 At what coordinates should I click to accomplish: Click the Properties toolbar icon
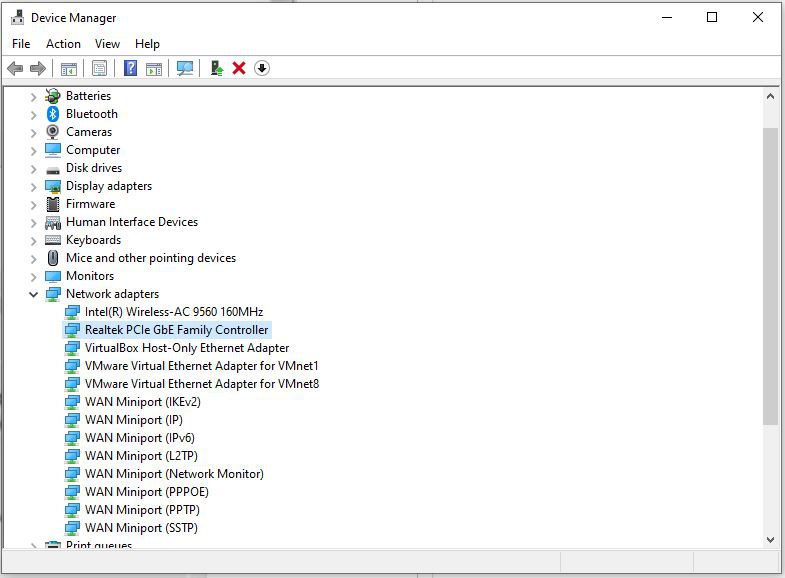point(99,68)
